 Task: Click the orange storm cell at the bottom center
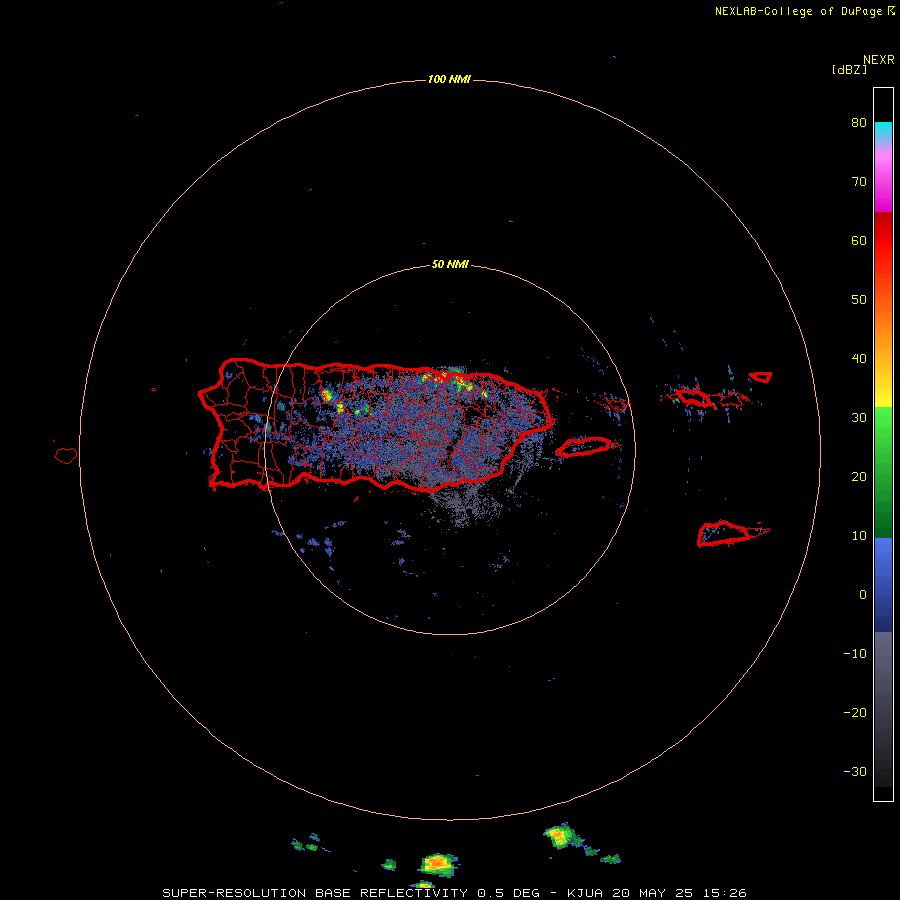point(437,863)
